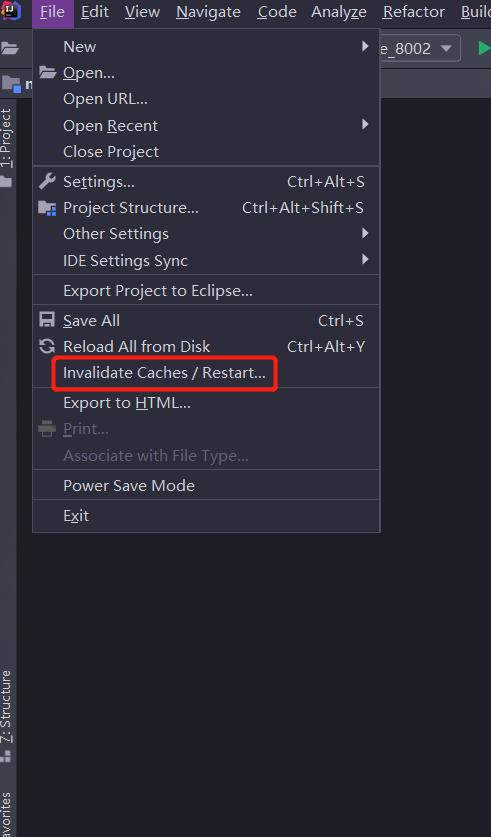Open Project Structure... dialog

[206, 208]
